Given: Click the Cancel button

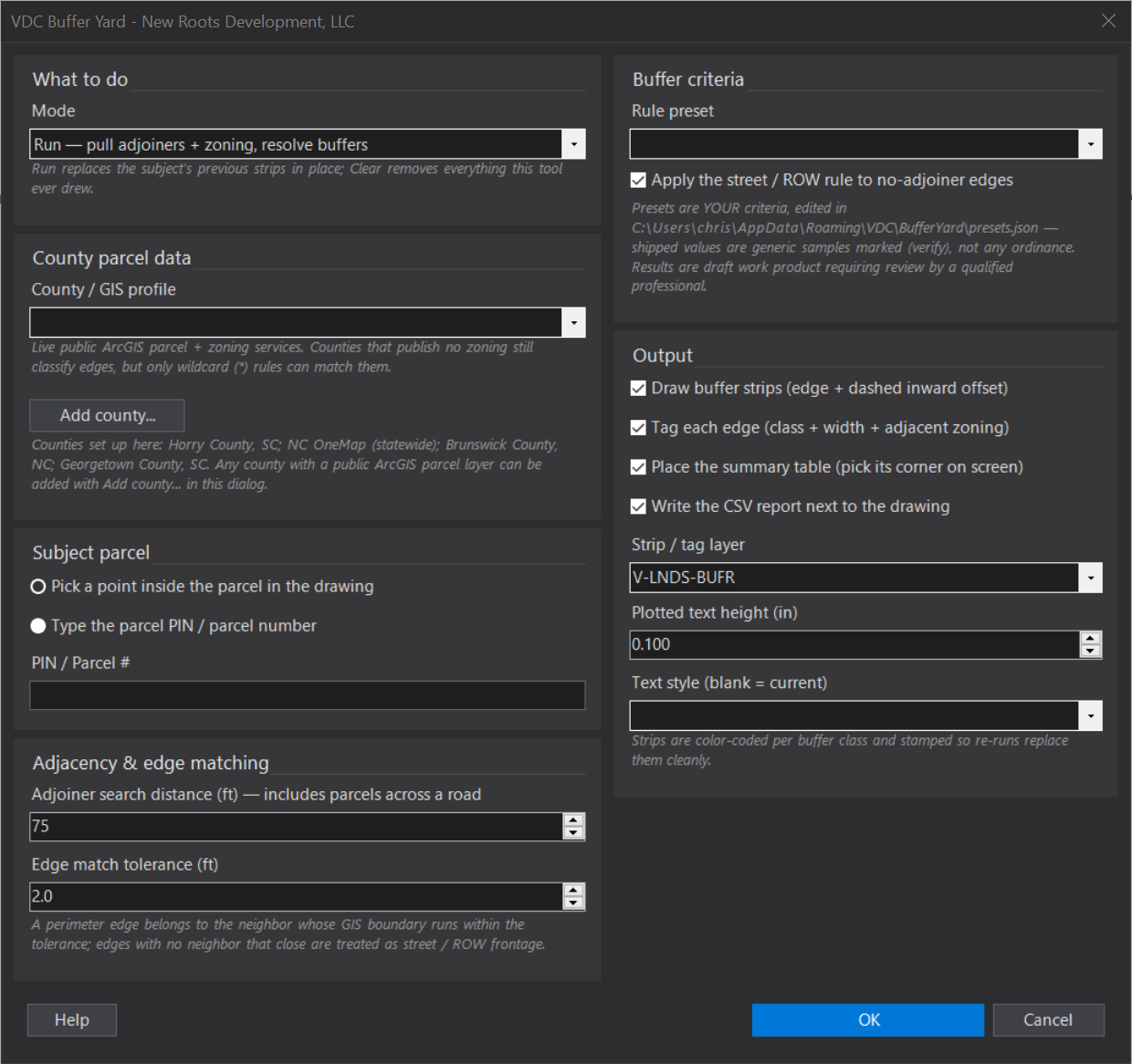Looking at the screenshot, I should point(1048,1020).
